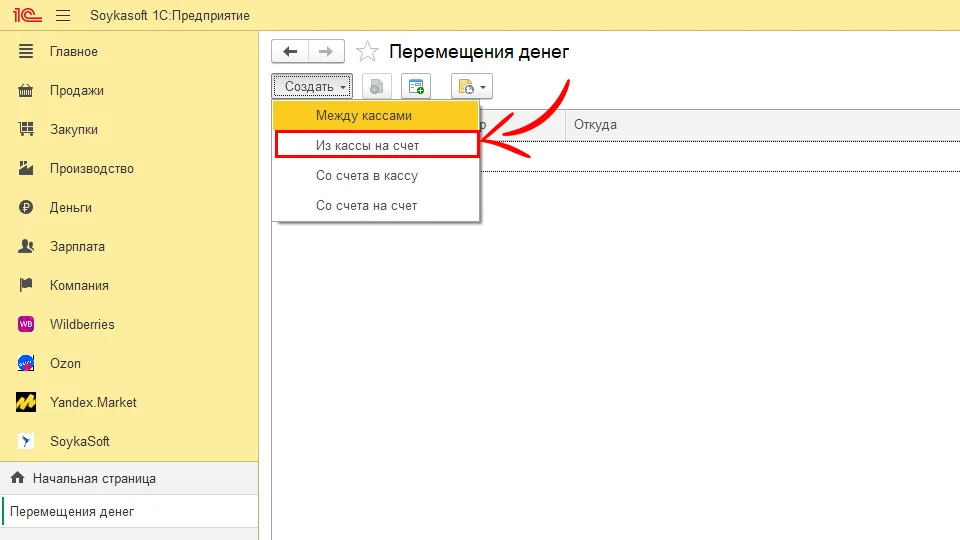Go to Yandex.Market section
This screenshot has height=540, width=960.
point(93,403)
